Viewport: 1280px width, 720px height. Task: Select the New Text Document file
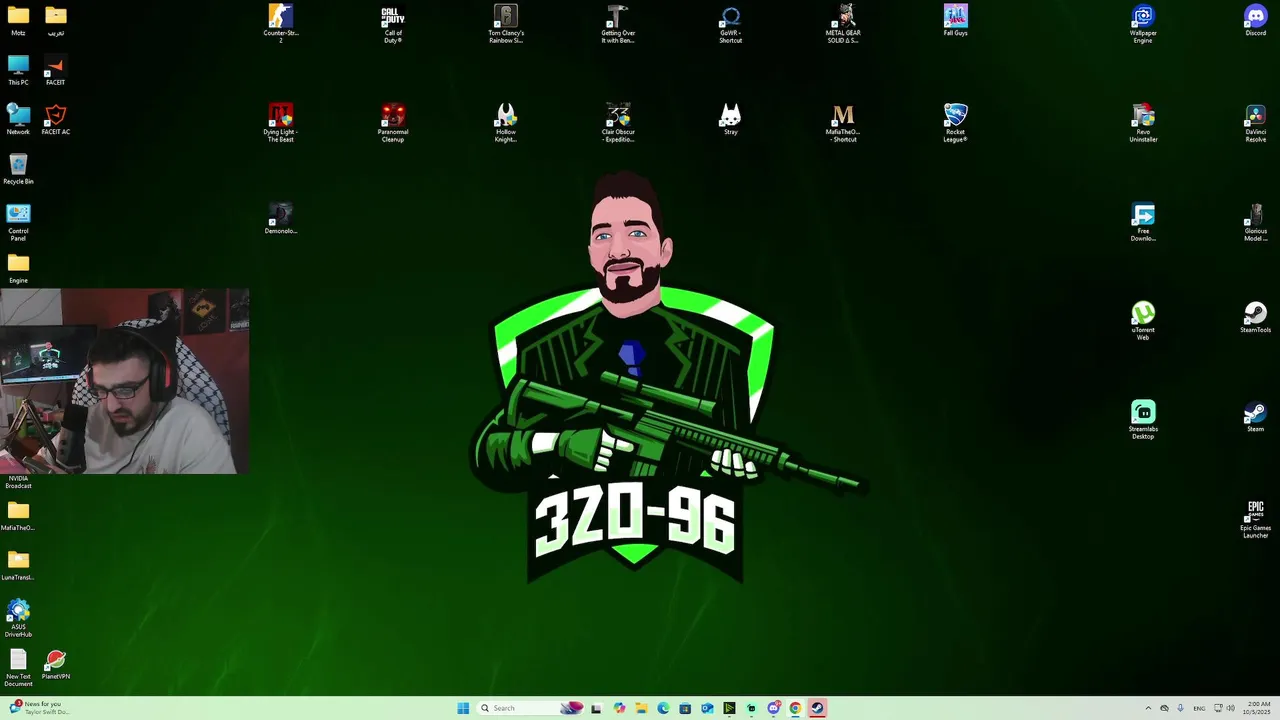(x=18, y=667)
